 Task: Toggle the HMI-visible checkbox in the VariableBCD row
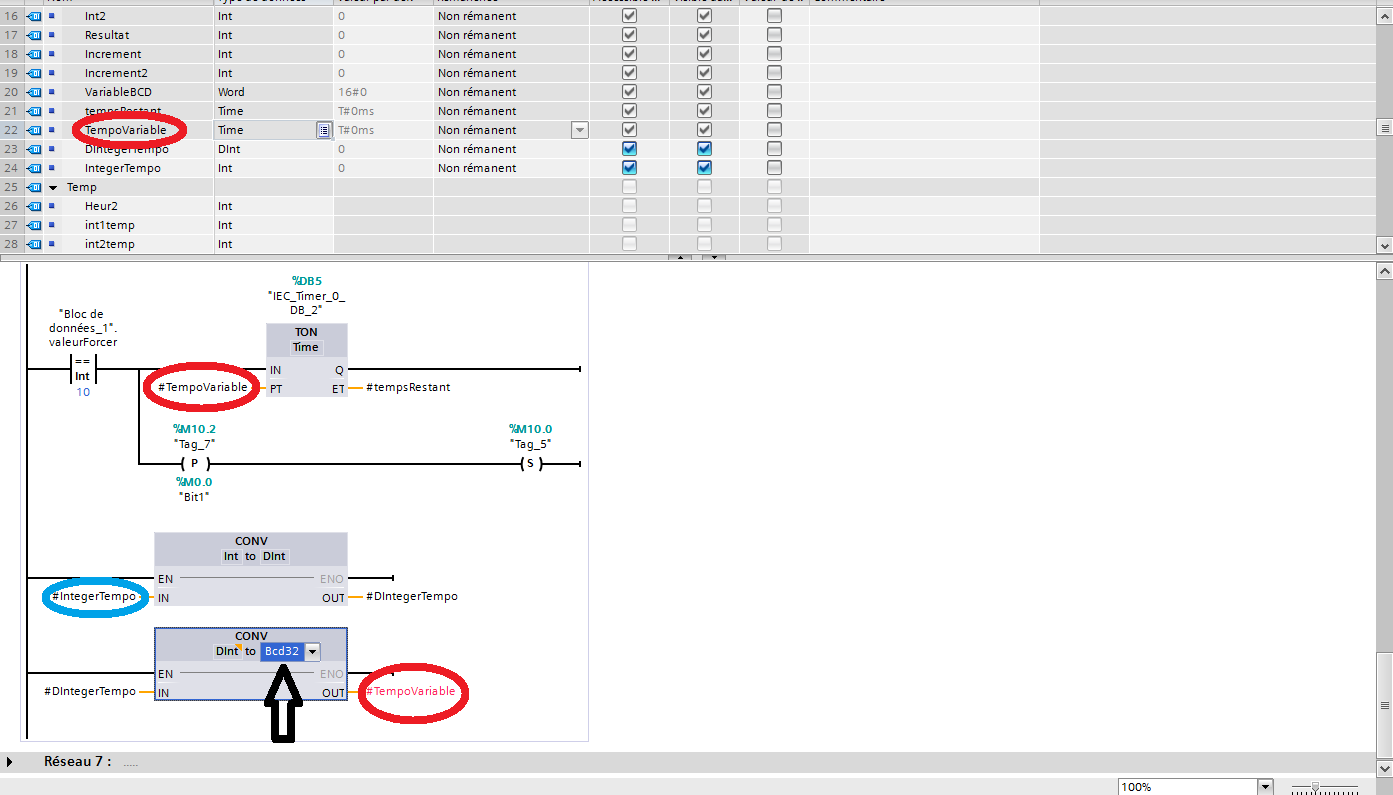click(704, 92)
